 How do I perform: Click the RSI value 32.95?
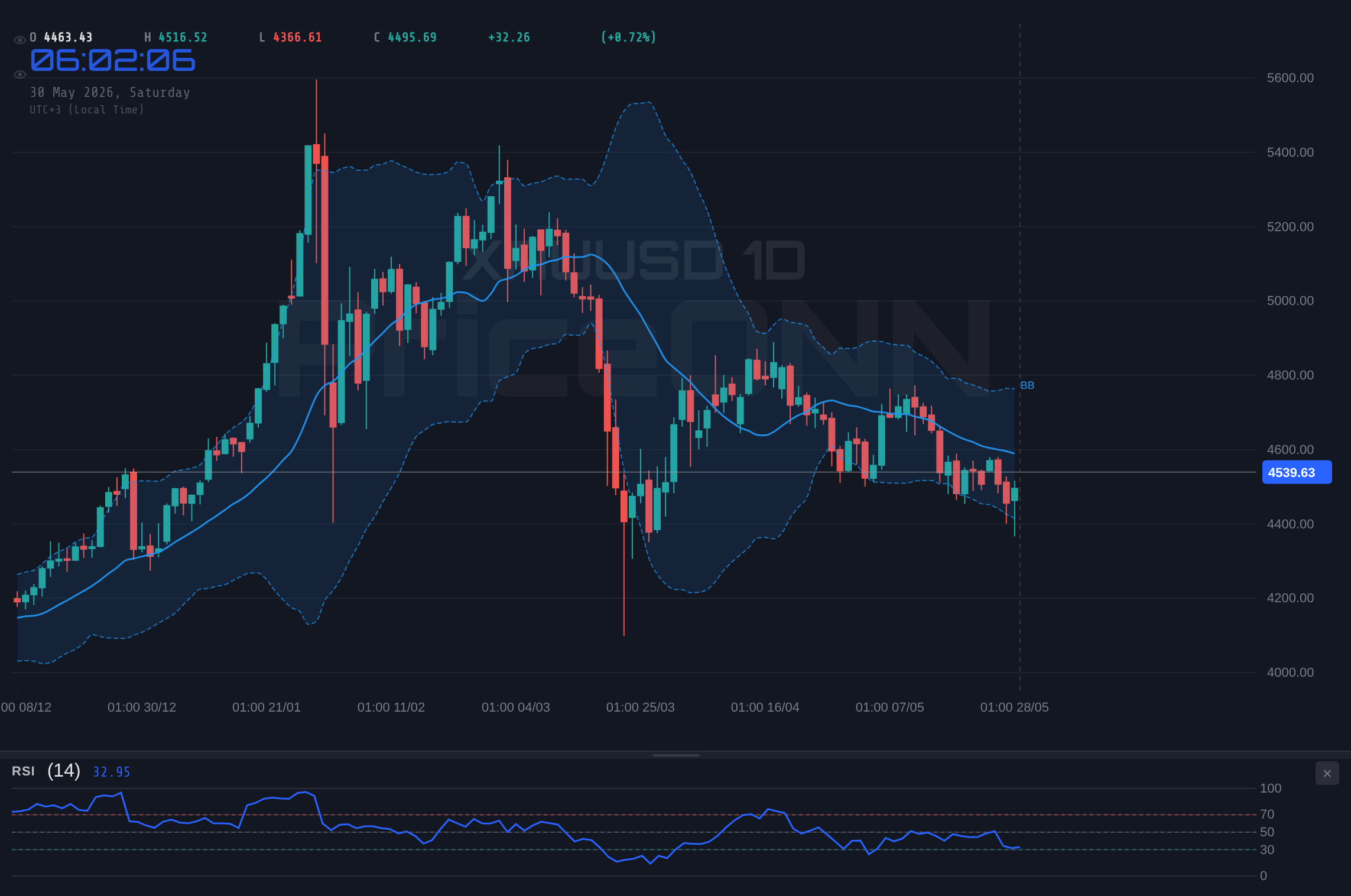click(112, 772)
